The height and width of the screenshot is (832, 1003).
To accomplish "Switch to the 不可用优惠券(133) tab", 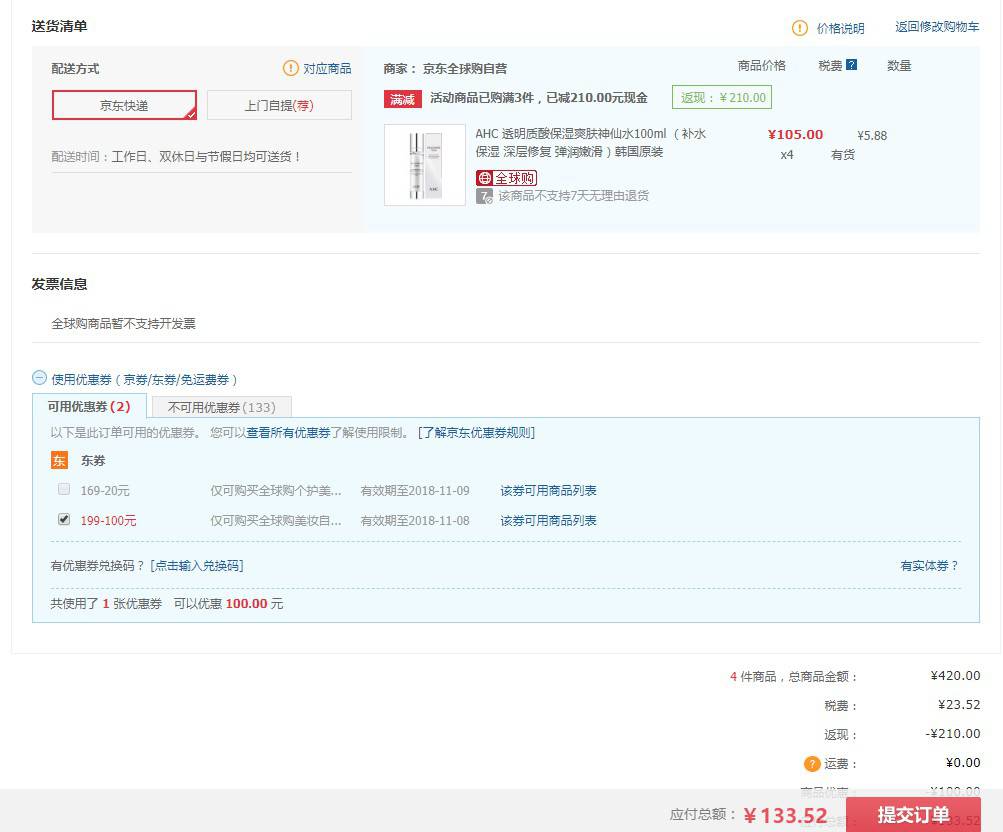I will click(x=222, y=407).
